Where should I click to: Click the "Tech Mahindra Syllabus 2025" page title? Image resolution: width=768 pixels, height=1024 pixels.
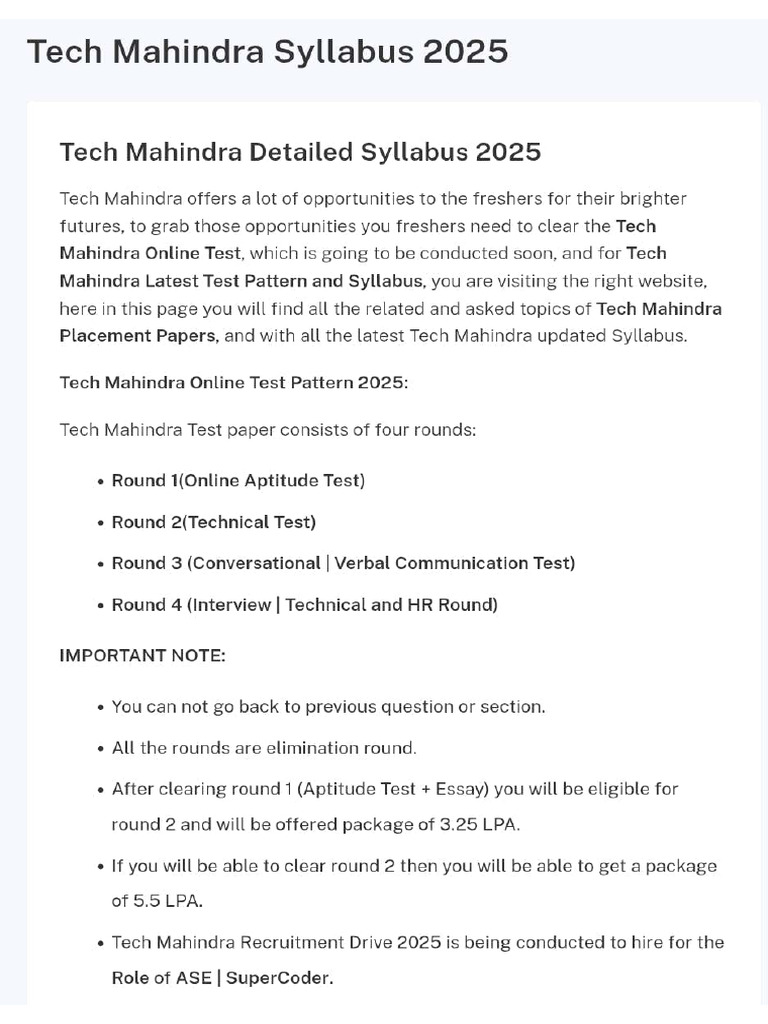point(267,52)
